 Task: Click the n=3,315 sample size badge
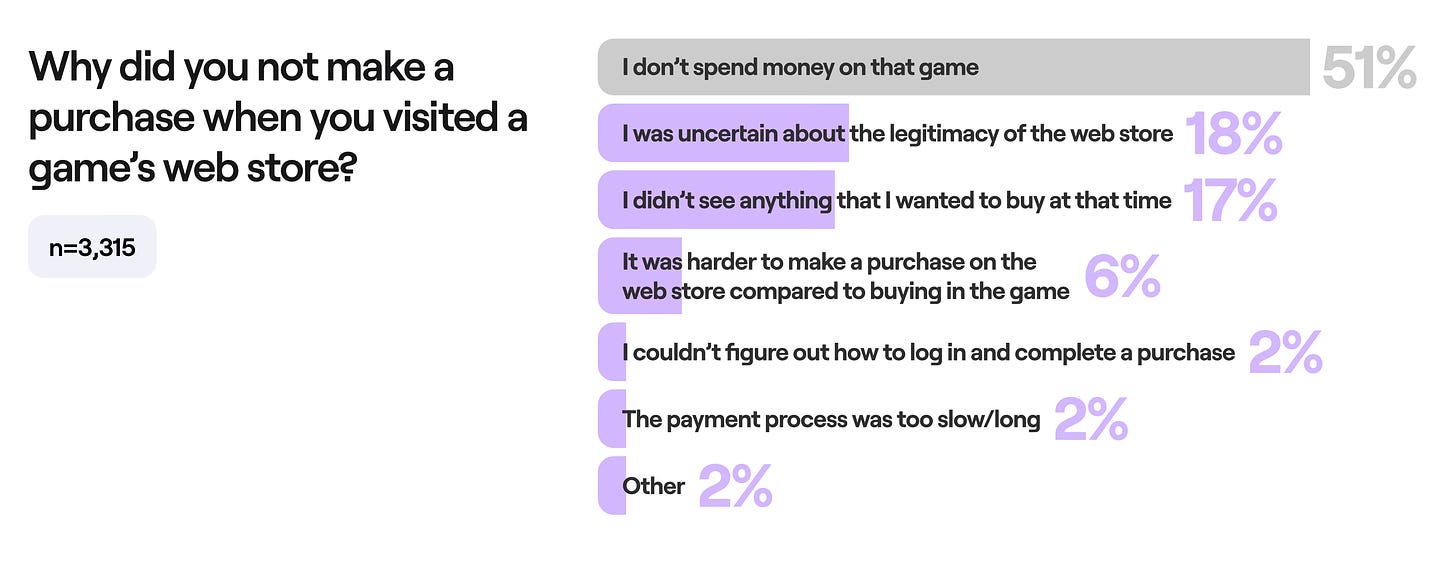(92, 247)
